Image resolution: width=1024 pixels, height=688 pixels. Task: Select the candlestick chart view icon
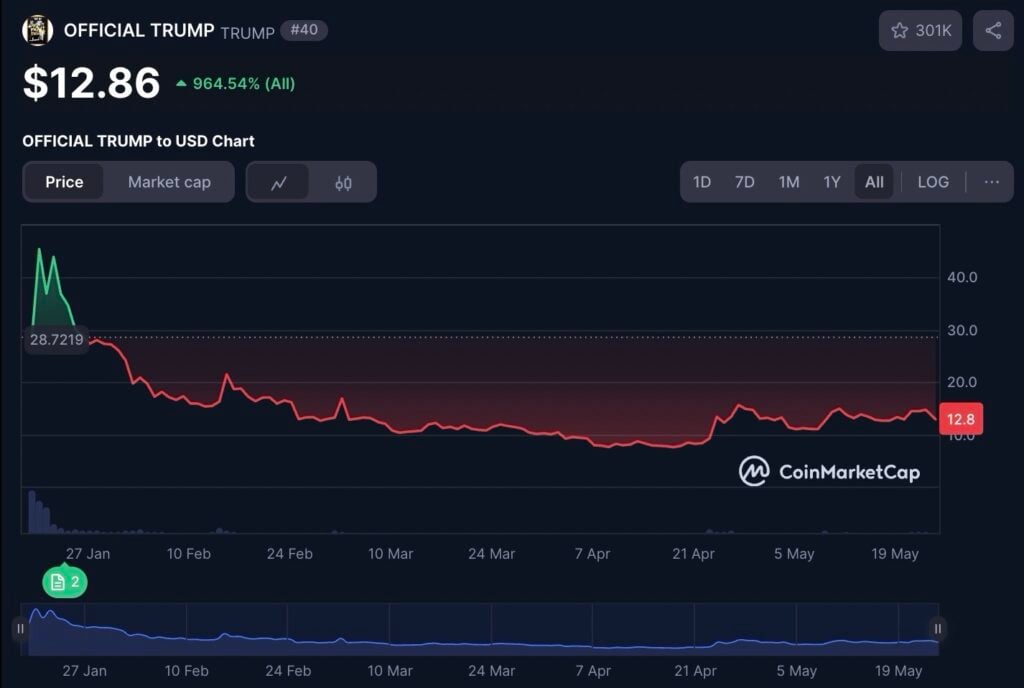[x=343, y=183]
